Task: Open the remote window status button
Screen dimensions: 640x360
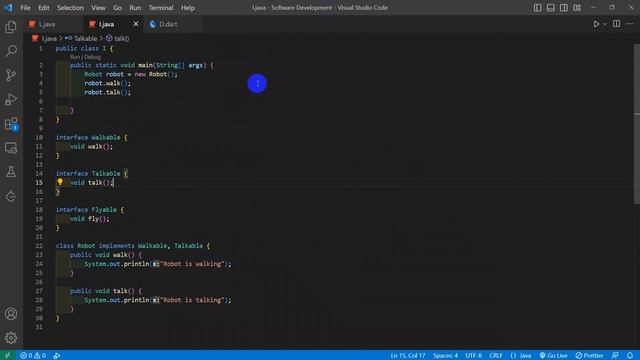Action: (7, 355)
